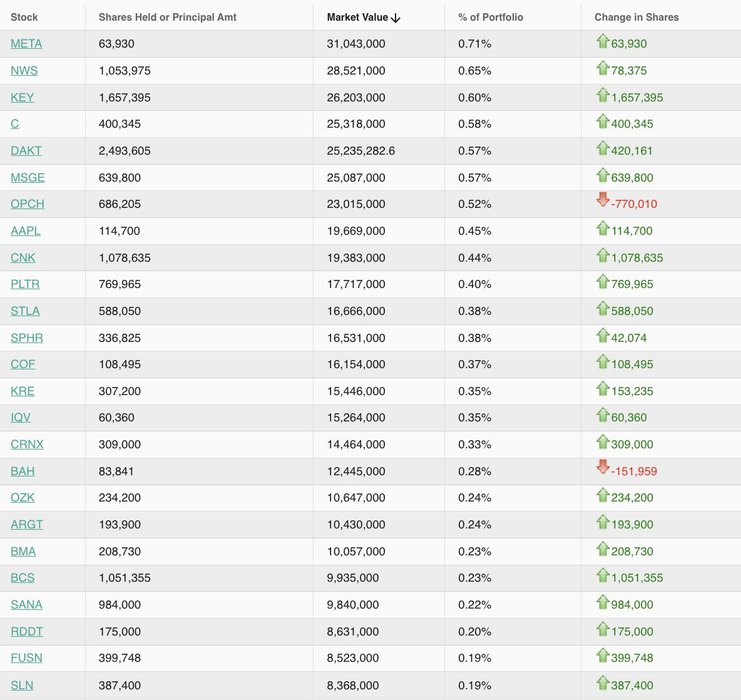
Task: Click the green up arrow for STLA
Action: [x=603, y=309]
